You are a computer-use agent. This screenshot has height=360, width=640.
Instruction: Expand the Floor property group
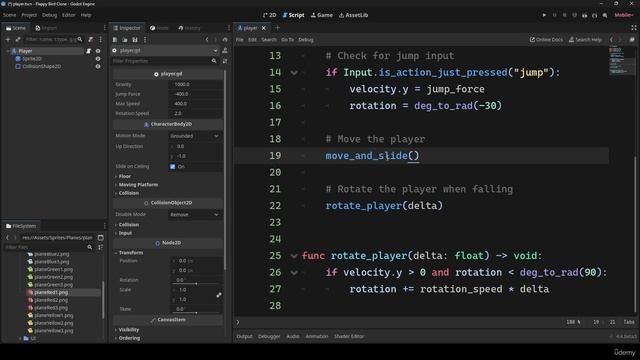[x=124, y=176]
